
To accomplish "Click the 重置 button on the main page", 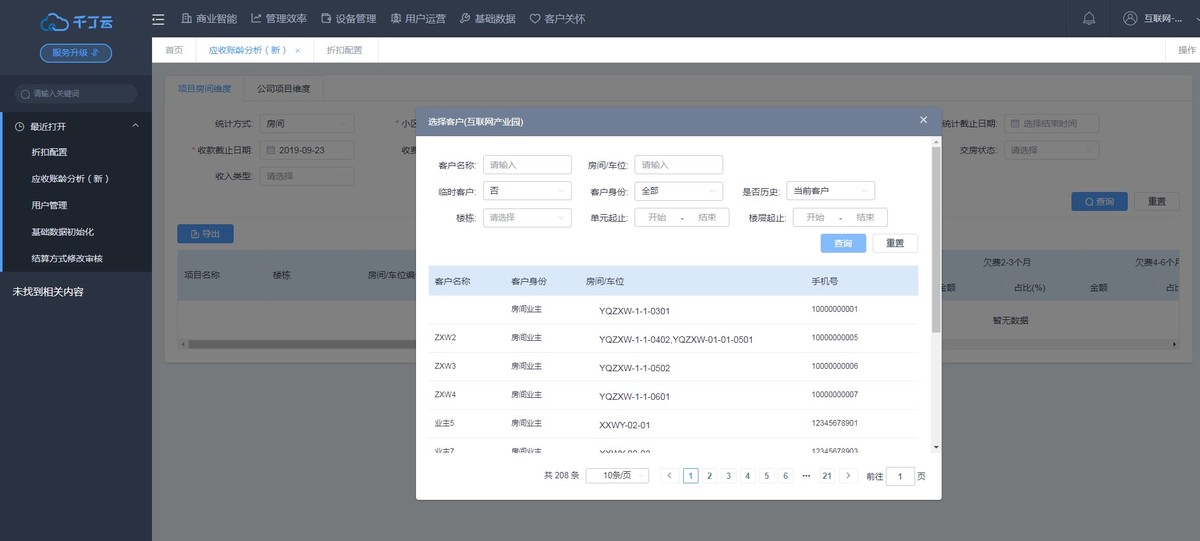I will [x=1156, y=201].
